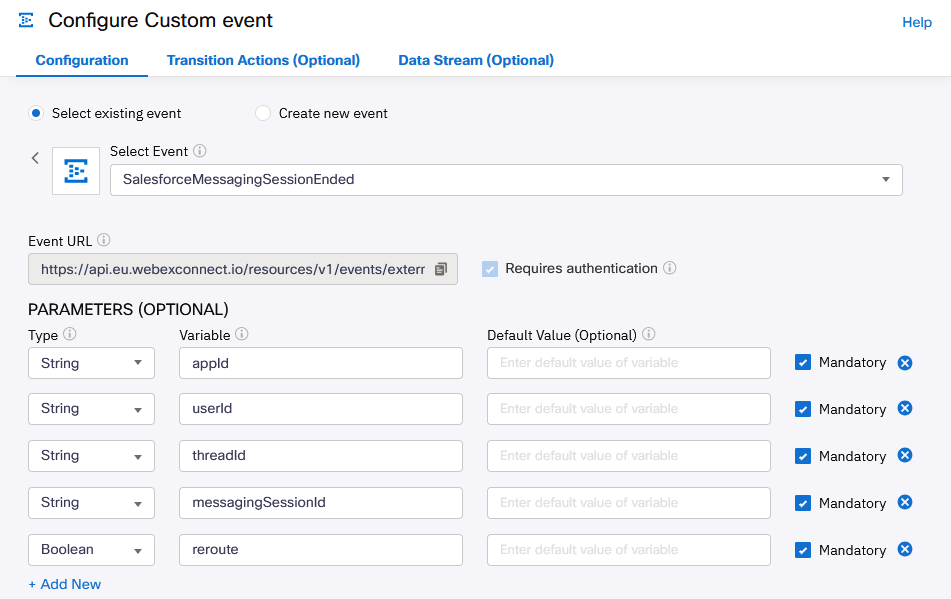Switch to the Transition Actions tab
The width and height of the screenshot is (951, 599).
263,60
